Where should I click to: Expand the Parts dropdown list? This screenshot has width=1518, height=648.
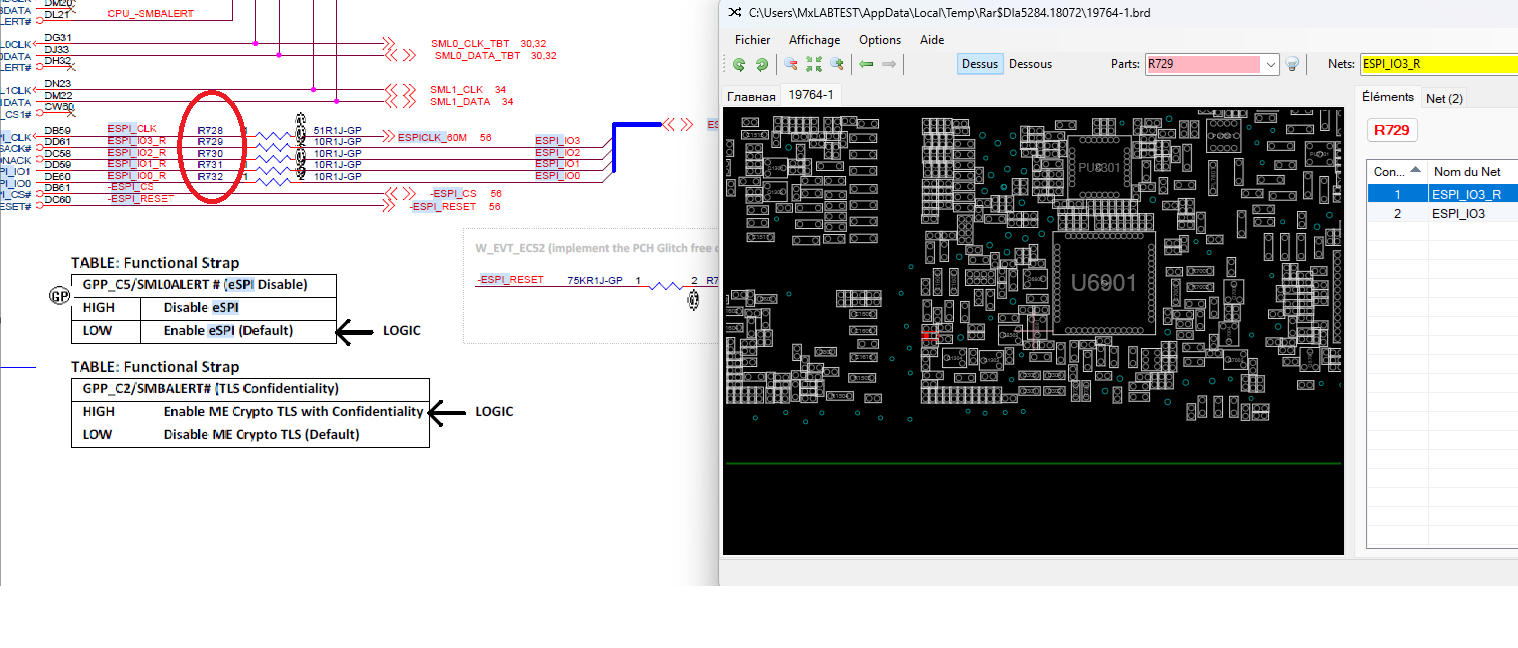[x=1271, y=64]
